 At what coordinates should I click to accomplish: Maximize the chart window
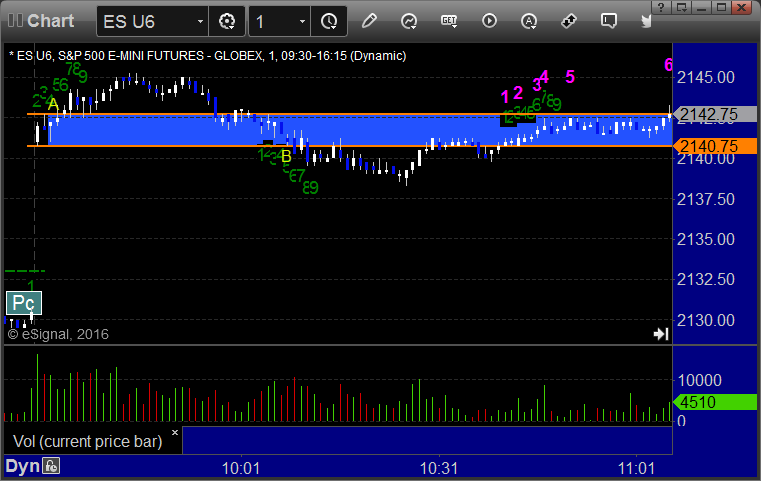click(x=721, y=7)
